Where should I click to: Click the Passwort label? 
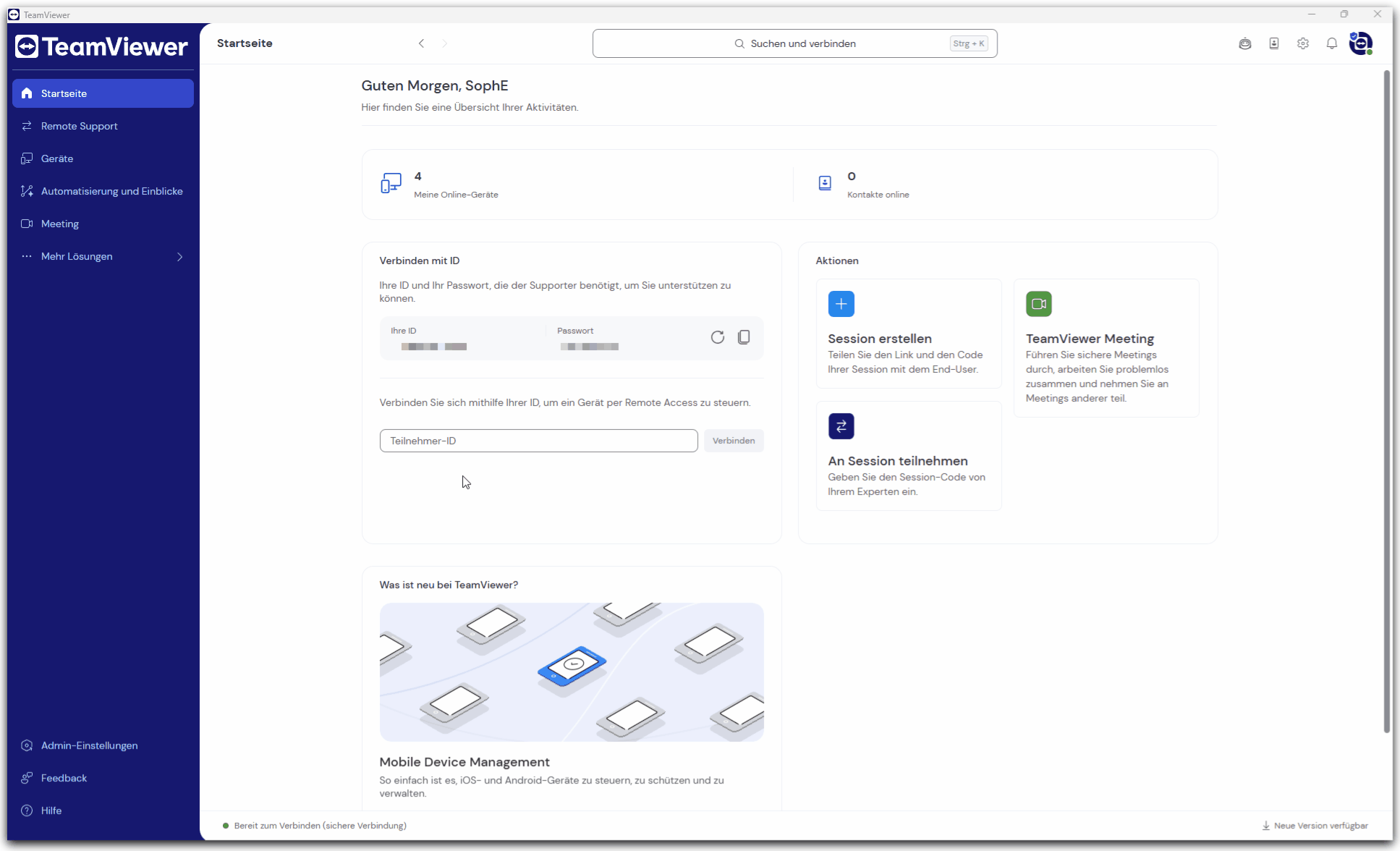point(575,331)
